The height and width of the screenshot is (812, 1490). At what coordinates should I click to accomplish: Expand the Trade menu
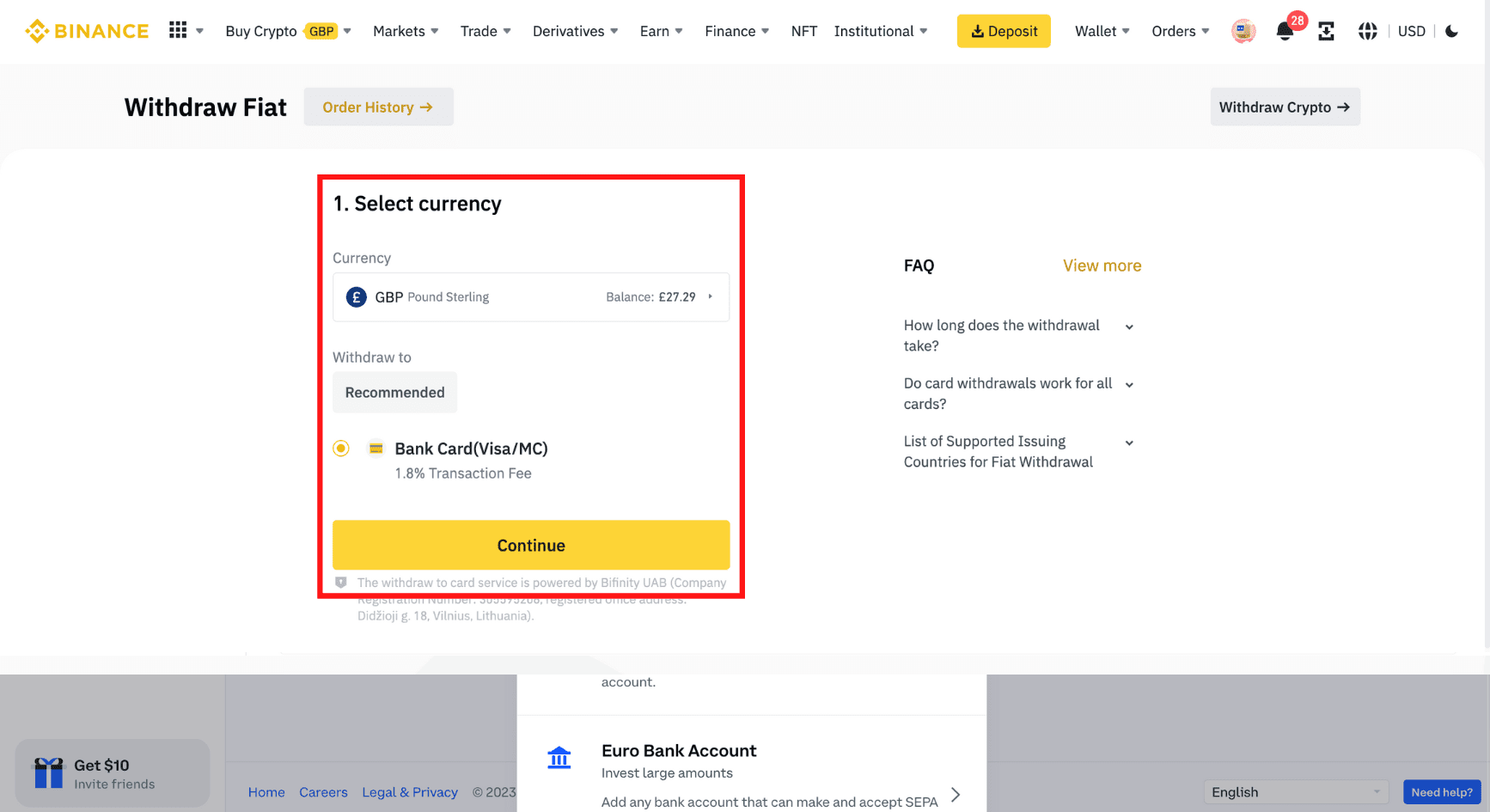click(x=485, y=31)
